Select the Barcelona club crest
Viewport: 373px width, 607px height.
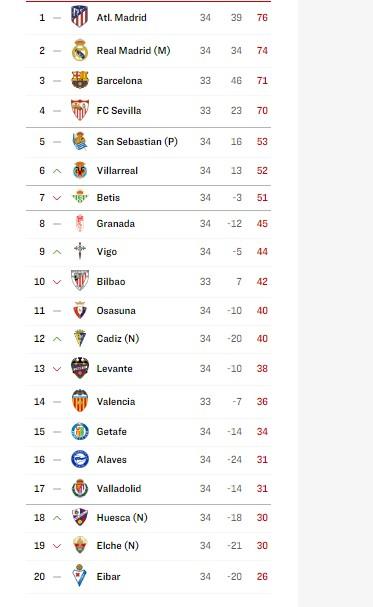[80, 80]
